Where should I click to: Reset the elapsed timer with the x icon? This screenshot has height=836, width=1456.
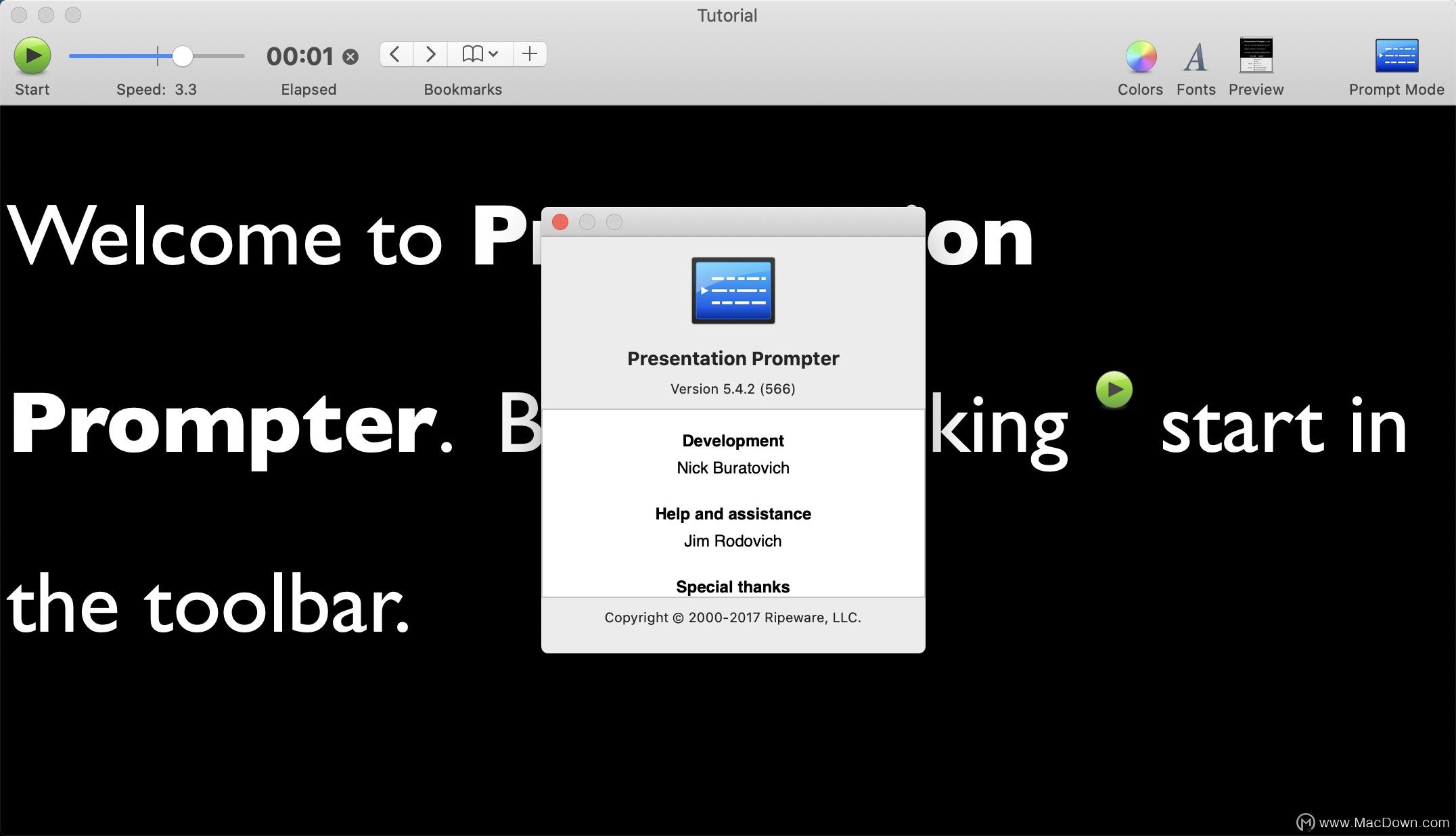[350, 57]
